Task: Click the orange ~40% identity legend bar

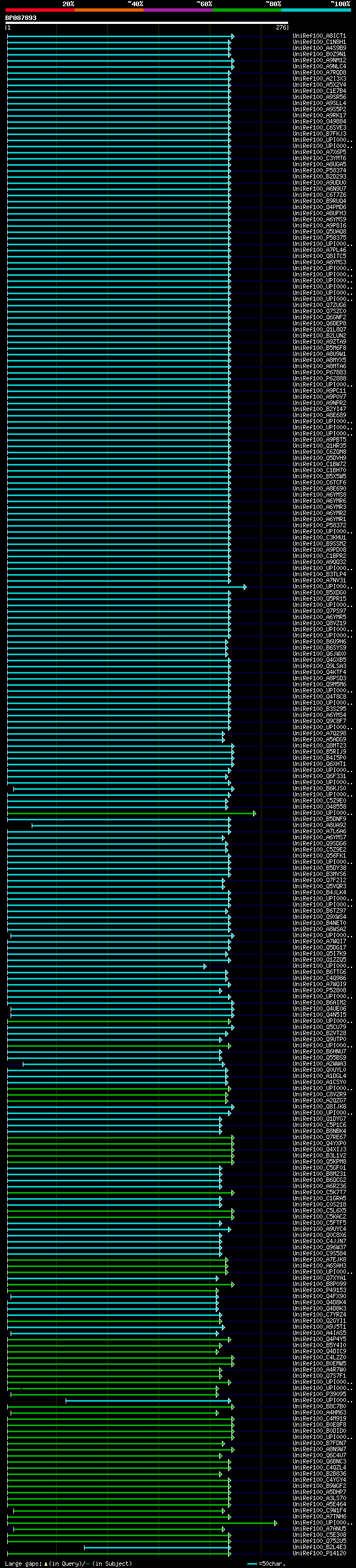Action: (x=109, y=10)
